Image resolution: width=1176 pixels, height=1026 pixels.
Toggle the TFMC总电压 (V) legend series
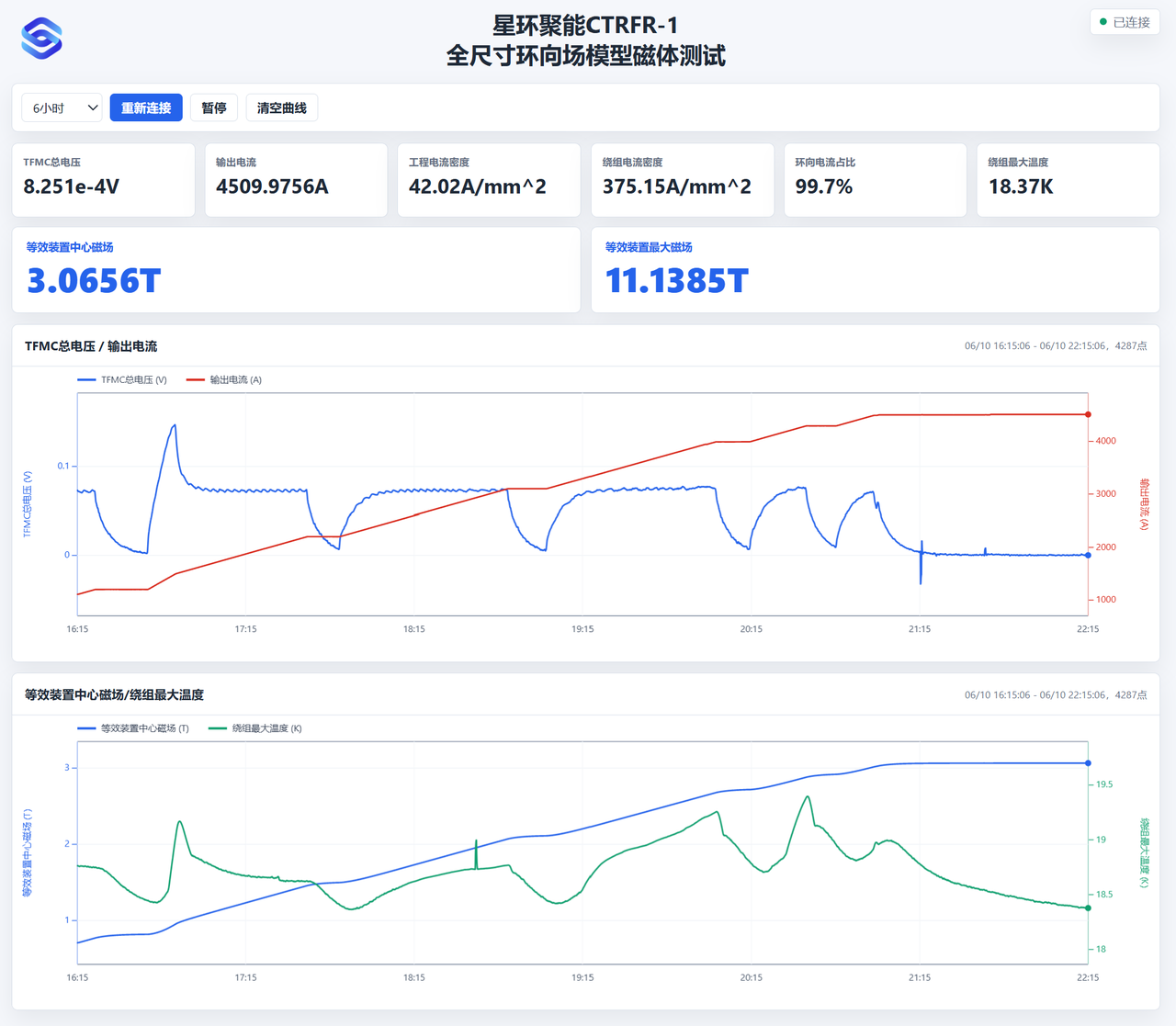point(122,379)
